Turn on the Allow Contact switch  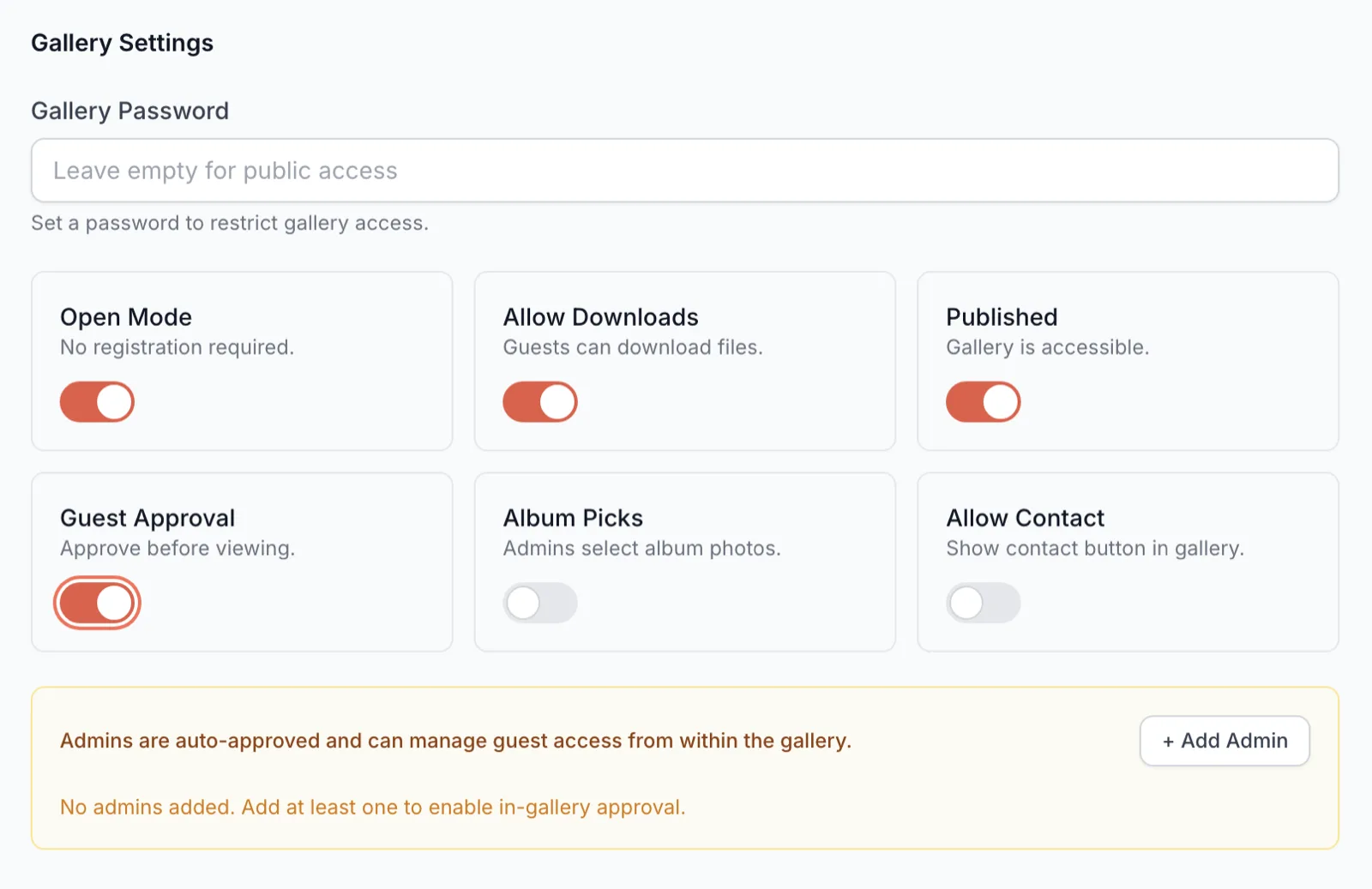tap(983, 603)
